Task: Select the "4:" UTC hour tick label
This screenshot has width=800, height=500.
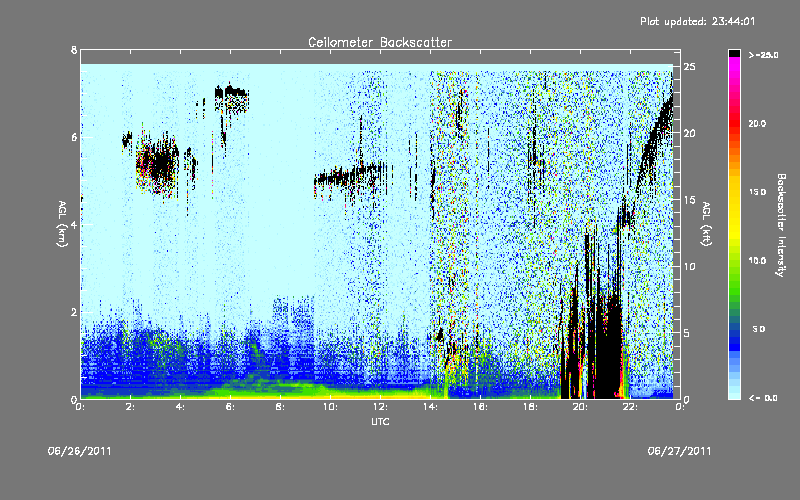Action: 180,407
